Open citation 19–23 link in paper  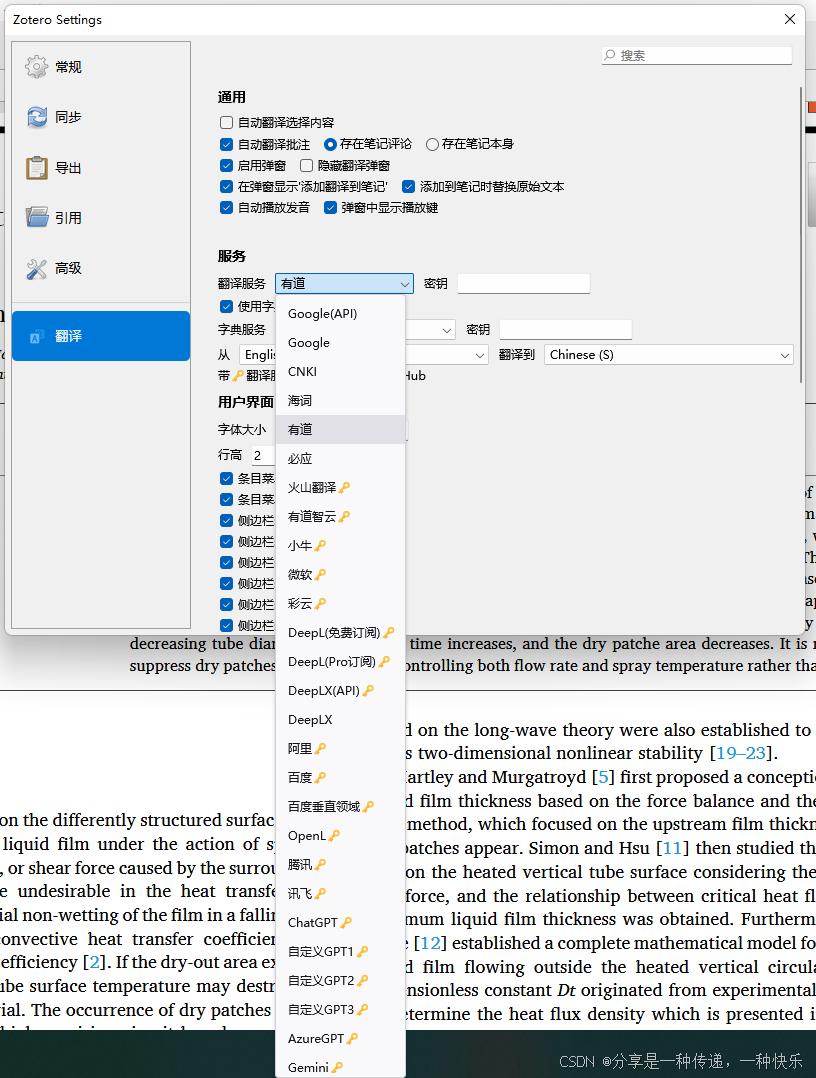click(741, 754)
